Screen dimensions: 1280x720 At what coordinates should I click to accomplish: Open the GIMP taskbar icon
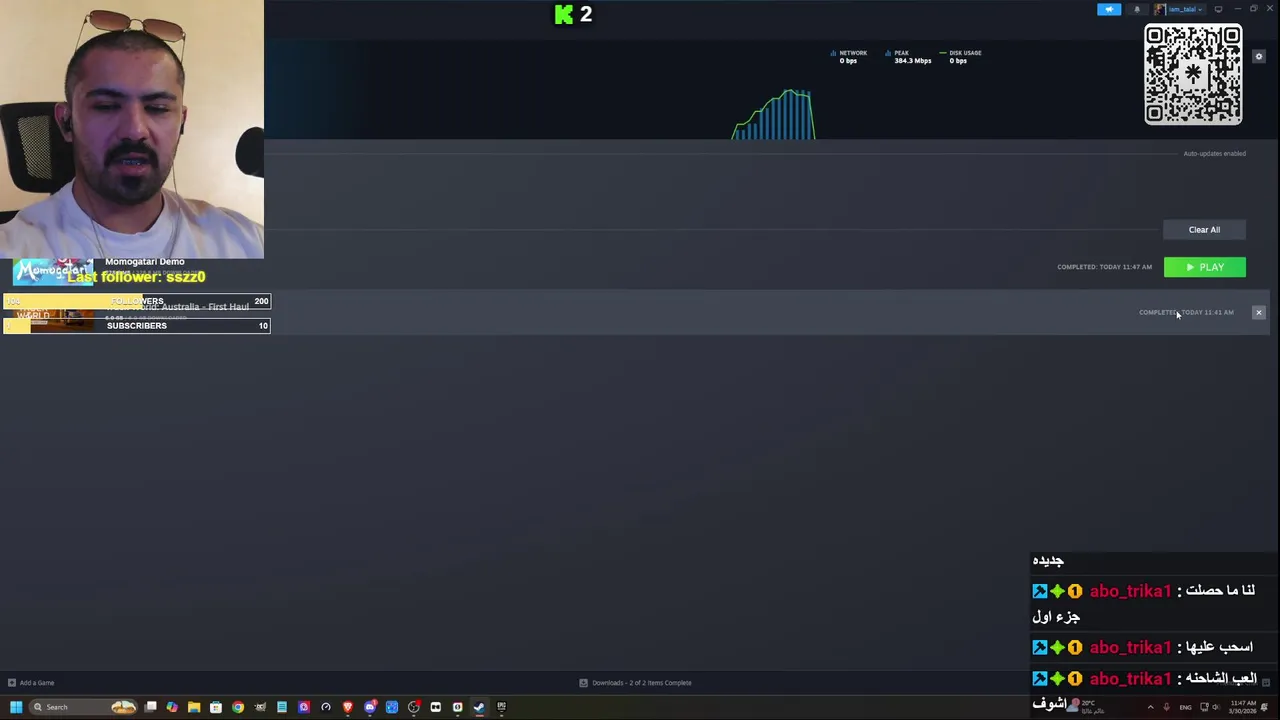(x=260, y=707)
